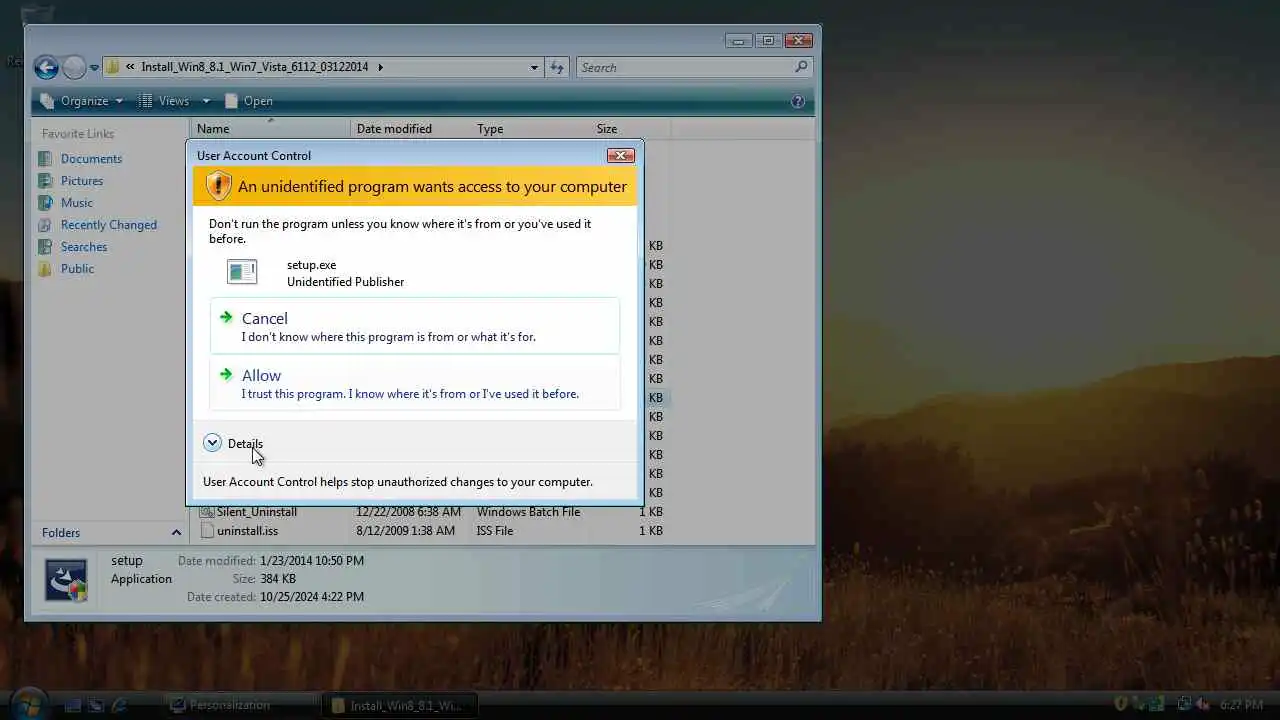This screenshot has height=720, width=1280.
Task: Click Open in the Explorer toolbar
Action: [x=249, y=101]
